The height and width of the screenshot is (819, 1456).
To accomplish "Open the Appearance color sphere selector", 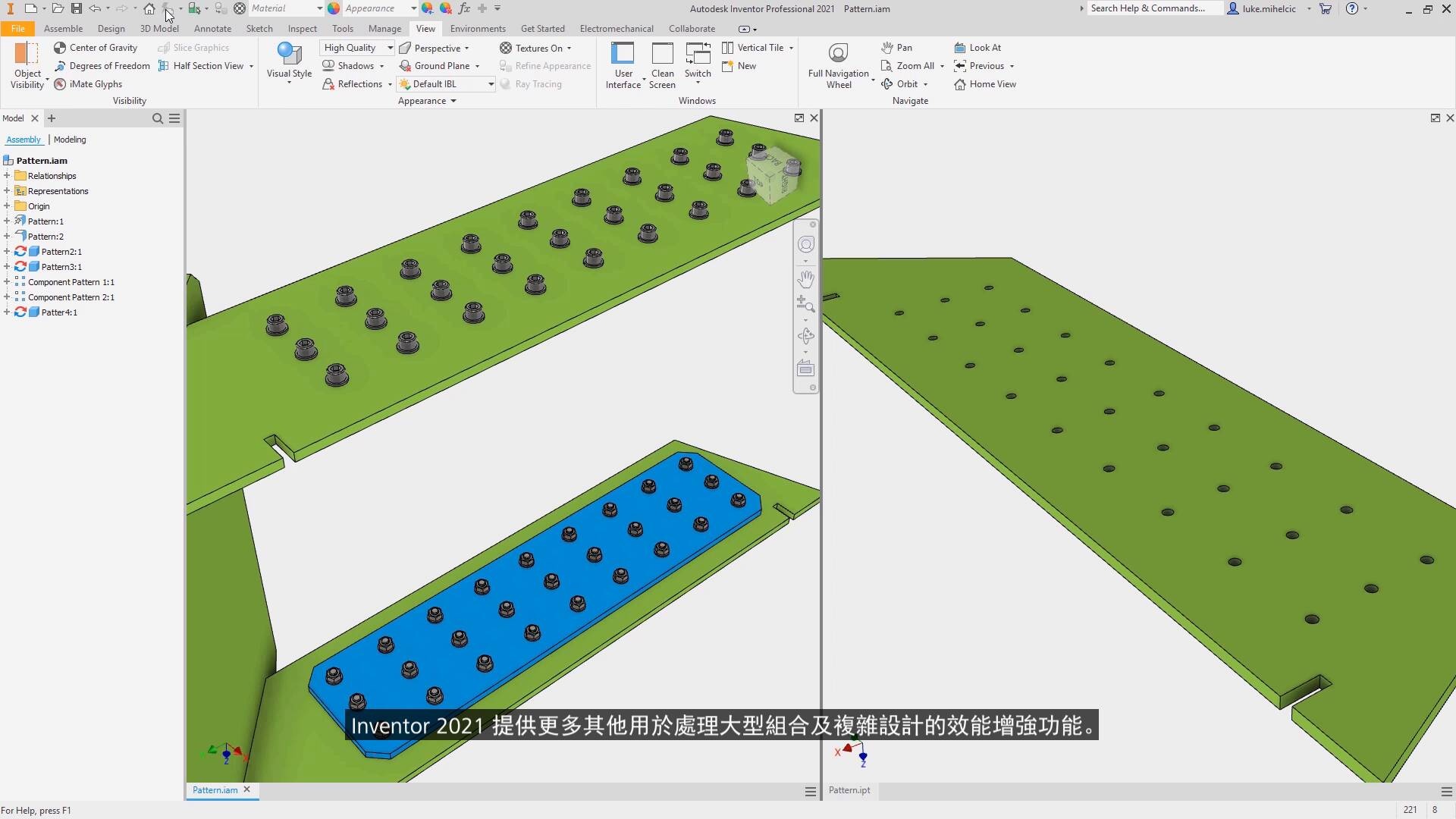I will pos(334,8).
